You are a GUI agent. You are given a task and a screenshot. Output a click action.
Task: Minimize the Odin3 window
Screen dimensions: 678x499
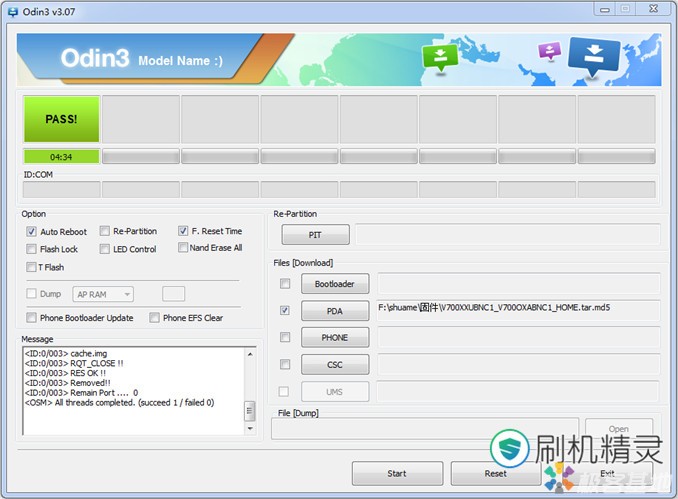point(605,9)
